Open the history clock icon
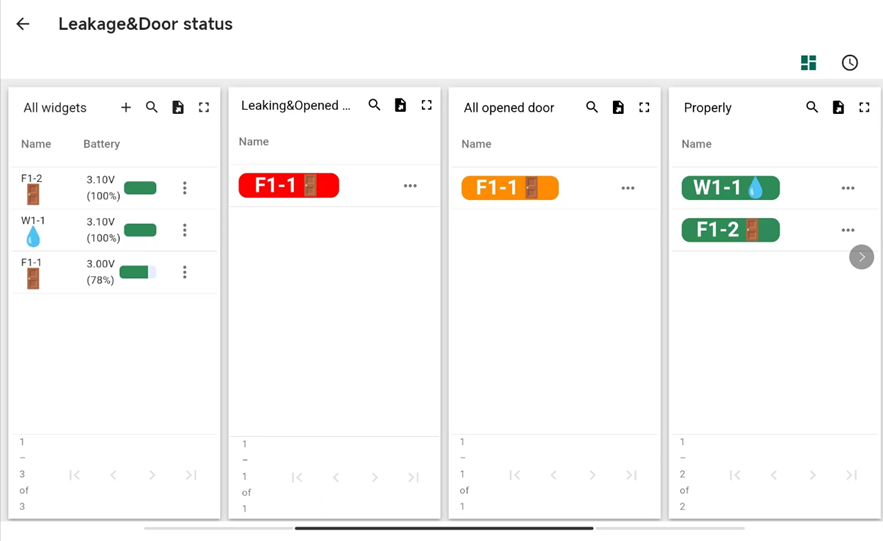 coord(849,63)
